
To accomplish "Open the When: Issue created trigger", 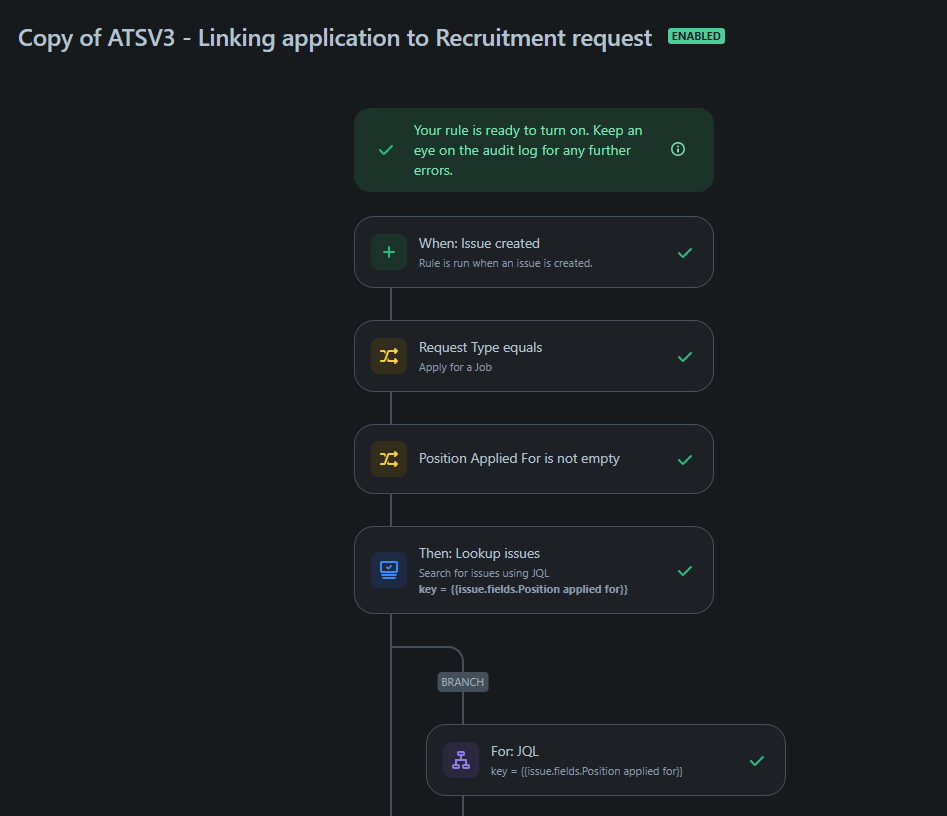I will pos(534,252).
